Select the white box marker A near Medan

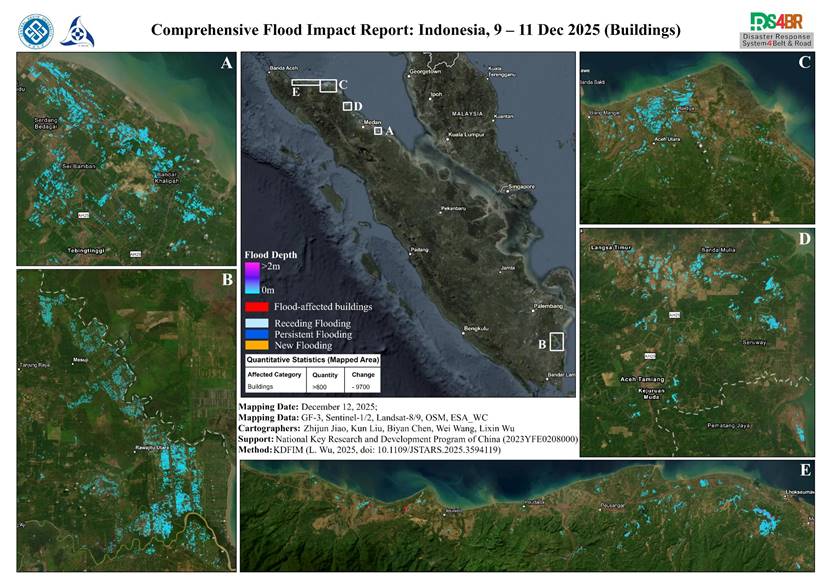[x=378, y=130]
